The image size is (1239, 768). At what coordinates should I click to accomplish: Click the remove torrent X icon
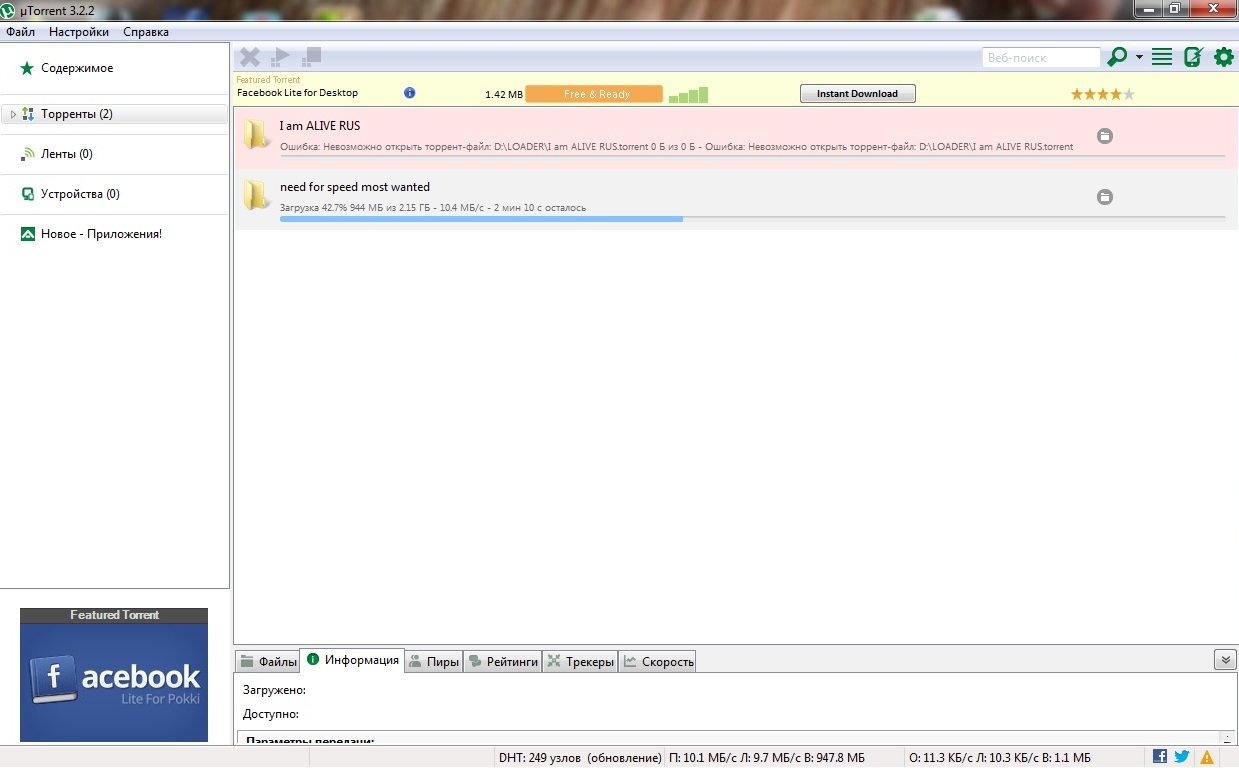click(250, 58)
